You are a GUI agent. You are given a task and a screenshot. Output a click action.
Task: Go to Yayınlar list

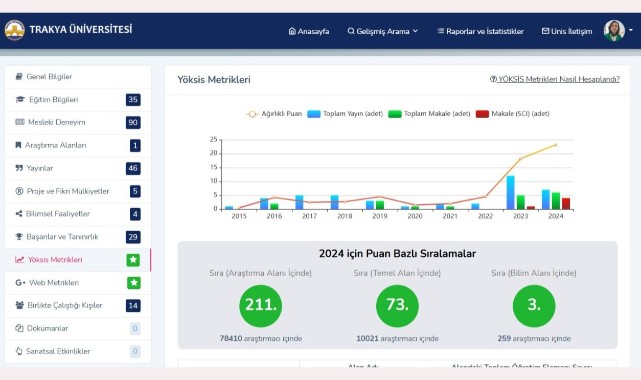click(78, 168)
